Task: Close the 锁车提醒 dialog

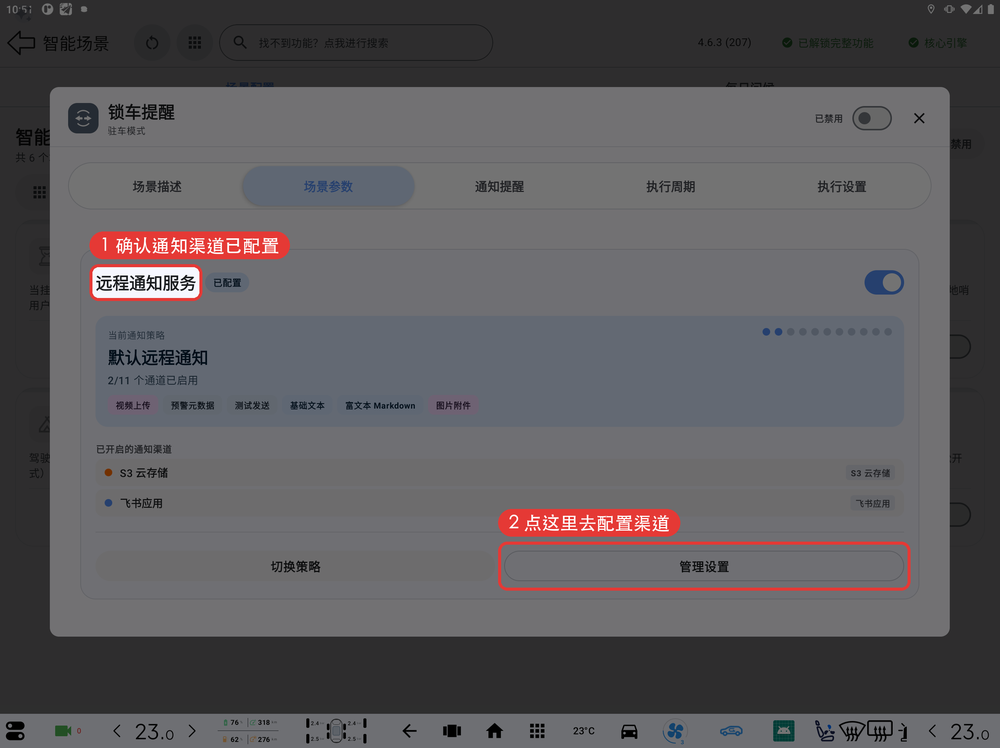Action: [x=919, y=119]
